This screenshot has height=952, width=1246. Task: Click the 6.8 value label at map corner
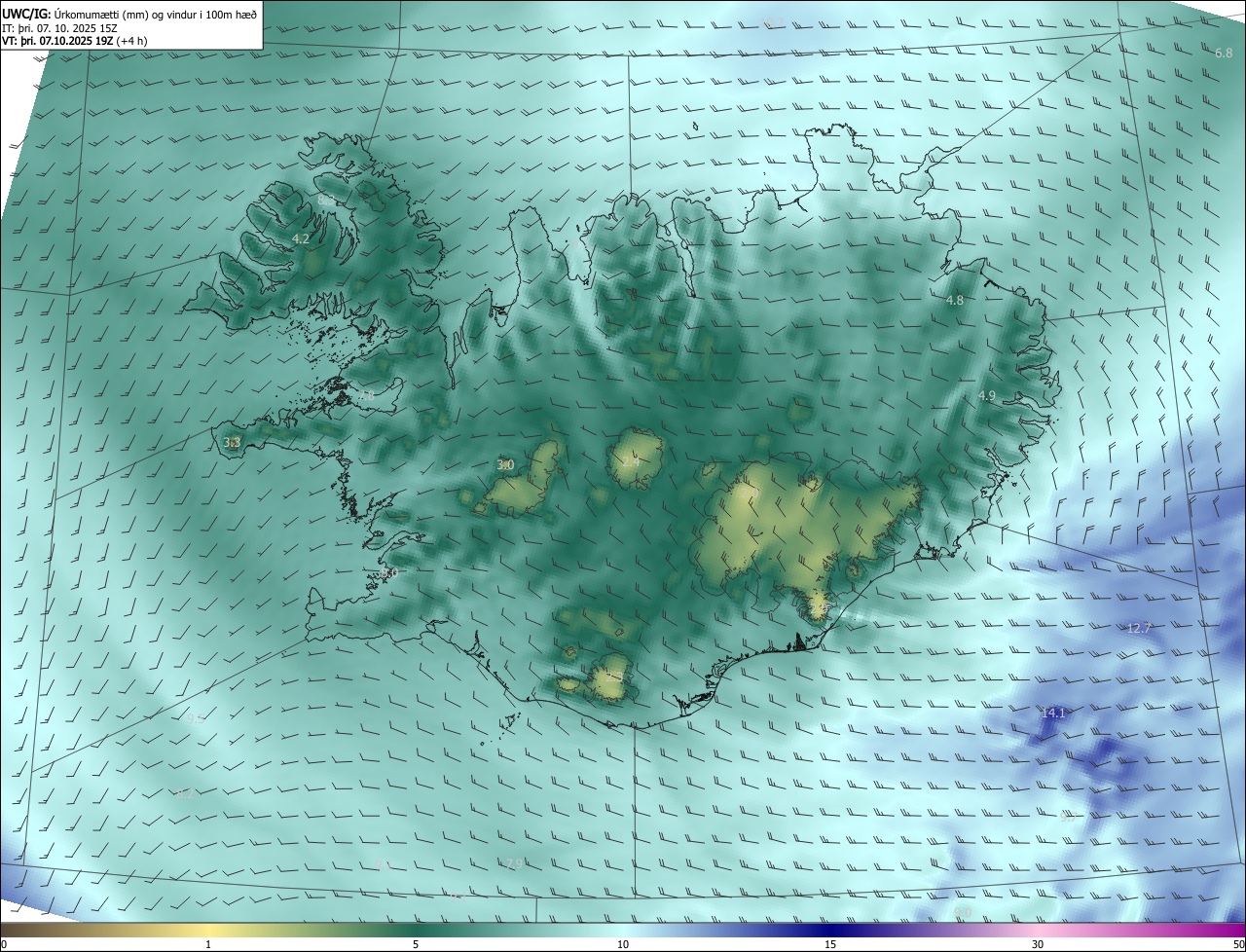point(1224,53)
